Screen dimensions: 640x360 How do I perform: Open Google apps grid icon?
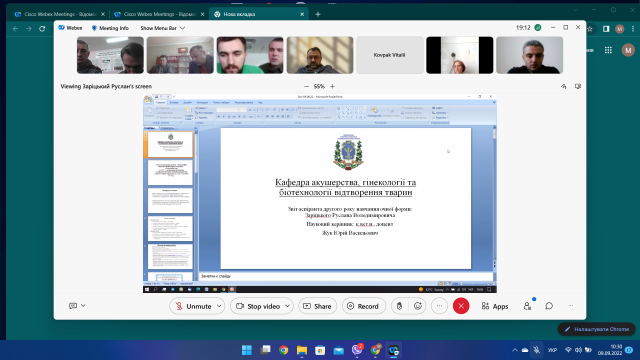pos(608,50)
